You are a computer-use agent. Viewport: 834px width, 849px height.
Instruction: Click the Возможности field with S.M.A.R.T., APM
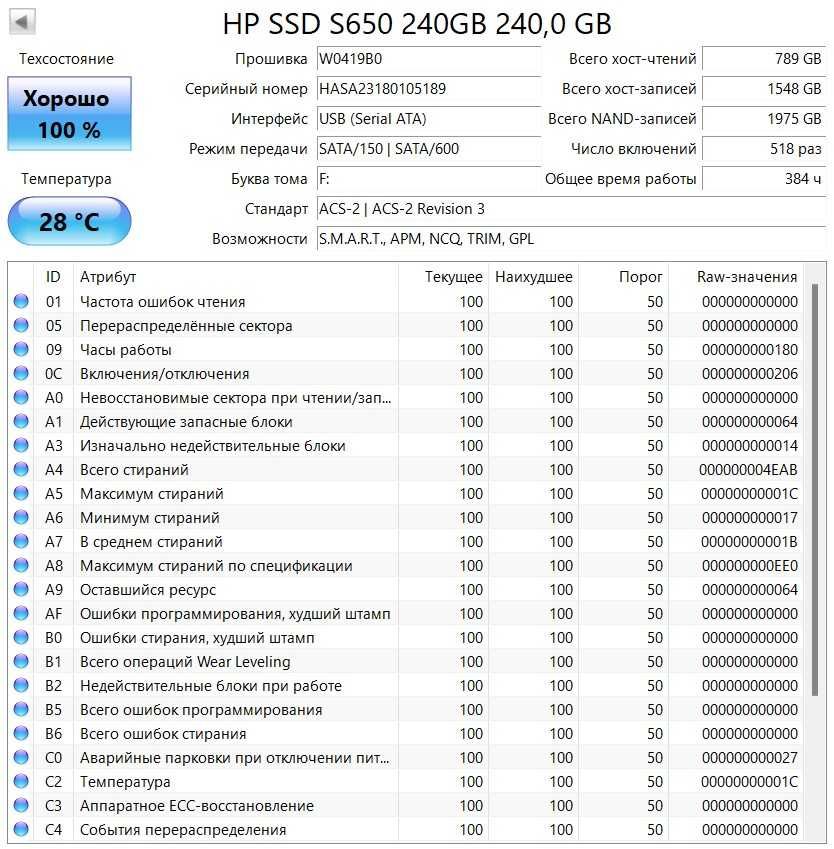571,239
